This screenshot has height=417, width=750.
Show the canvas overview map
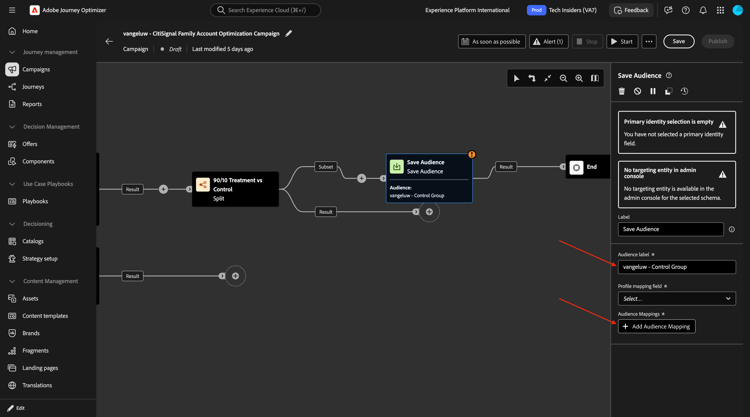click(x=595, y=78)
